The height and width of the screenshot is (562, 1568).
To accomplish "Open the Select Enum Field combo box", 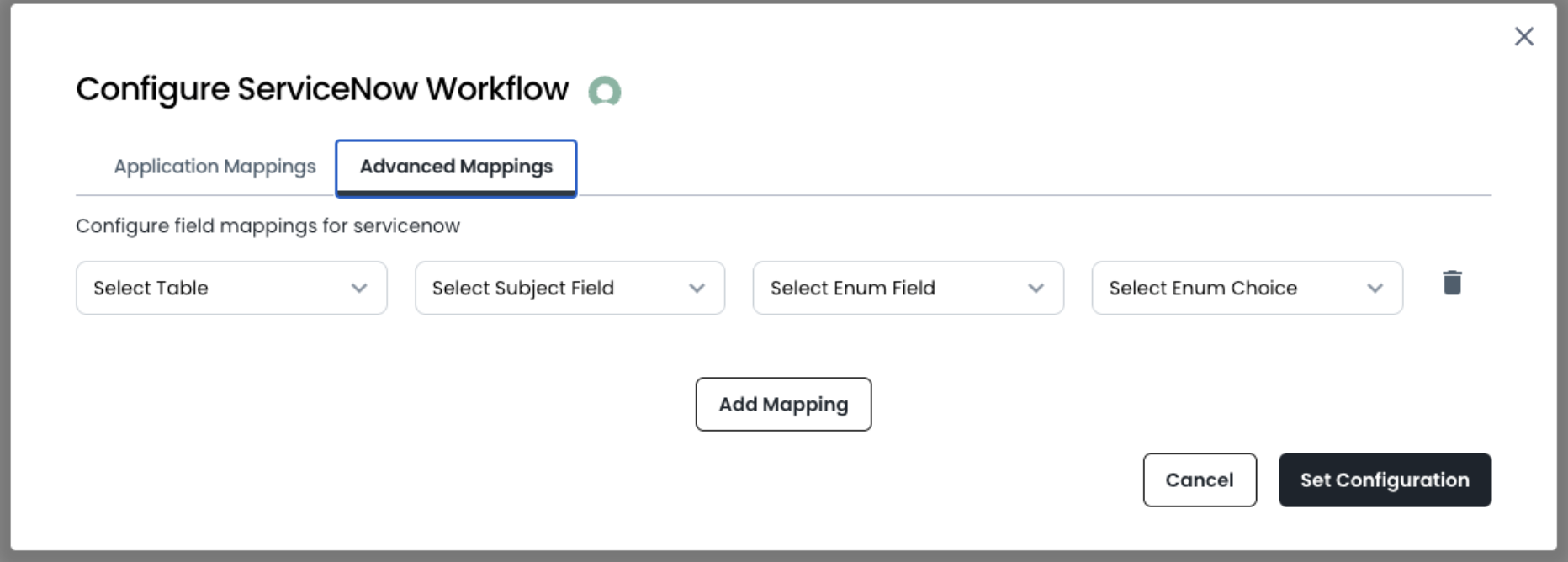I will pos(908,288).
